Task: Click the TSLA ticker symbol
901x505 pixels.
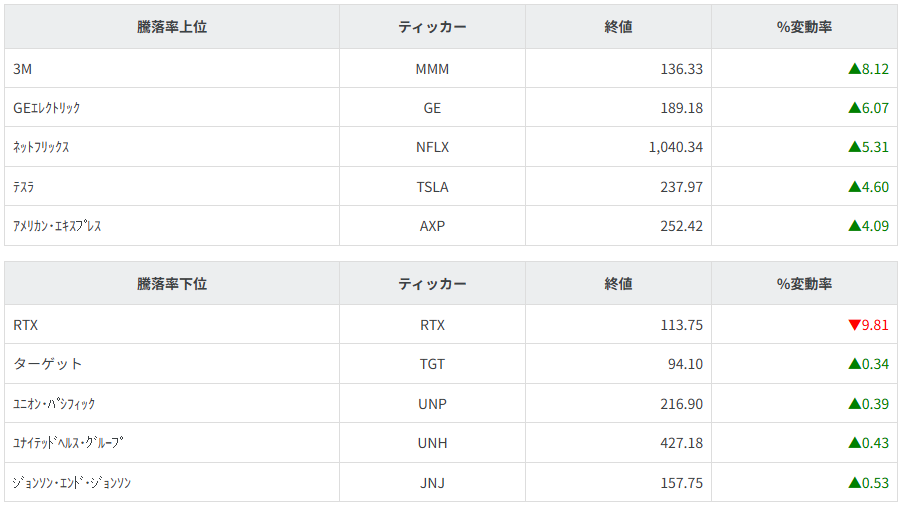Action: pyautogui.click(x=432, y=187)
